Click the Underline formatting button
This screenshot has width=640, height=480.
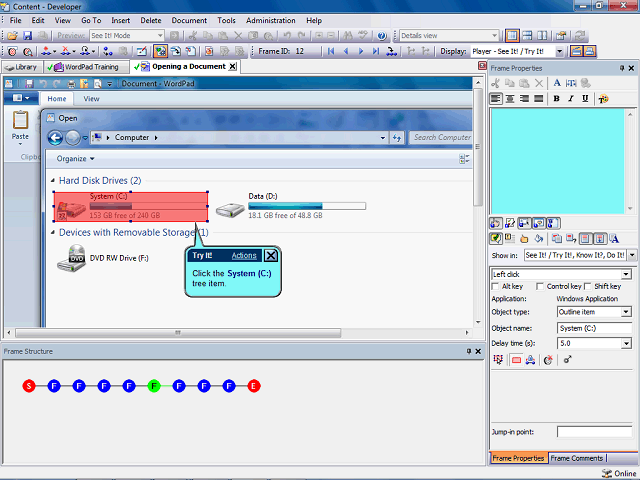(585, 98)
